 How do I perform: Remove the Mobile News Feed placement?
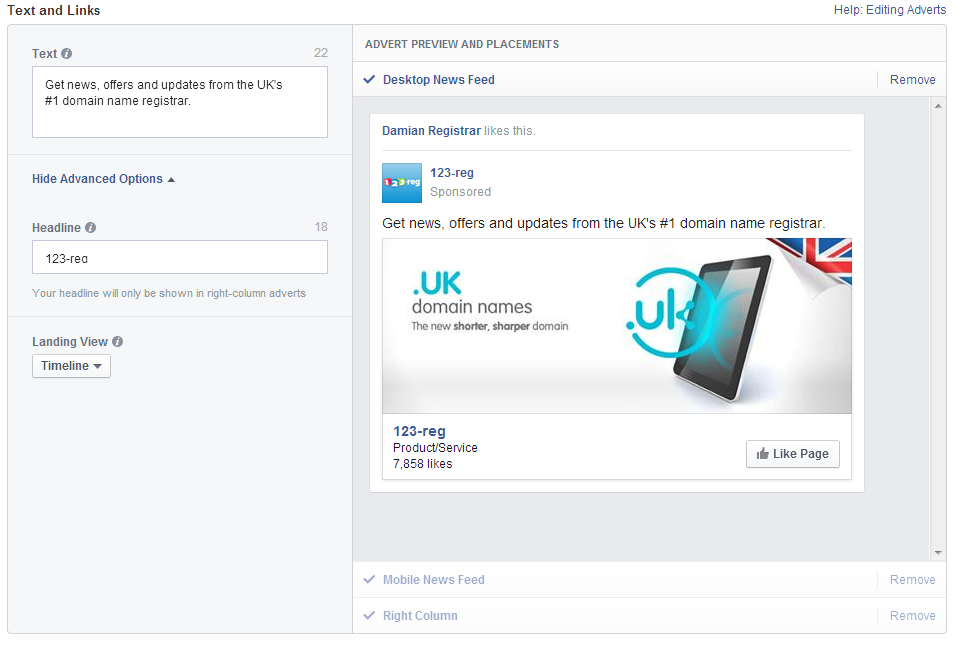(x=912, y=580)
